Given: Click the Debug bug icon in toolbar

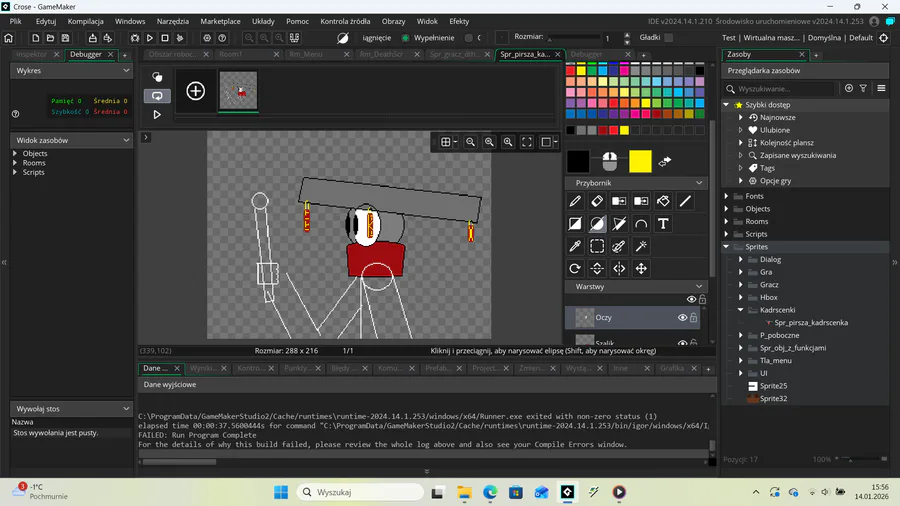Looking at the screenshot, I should tap(135, 38).
